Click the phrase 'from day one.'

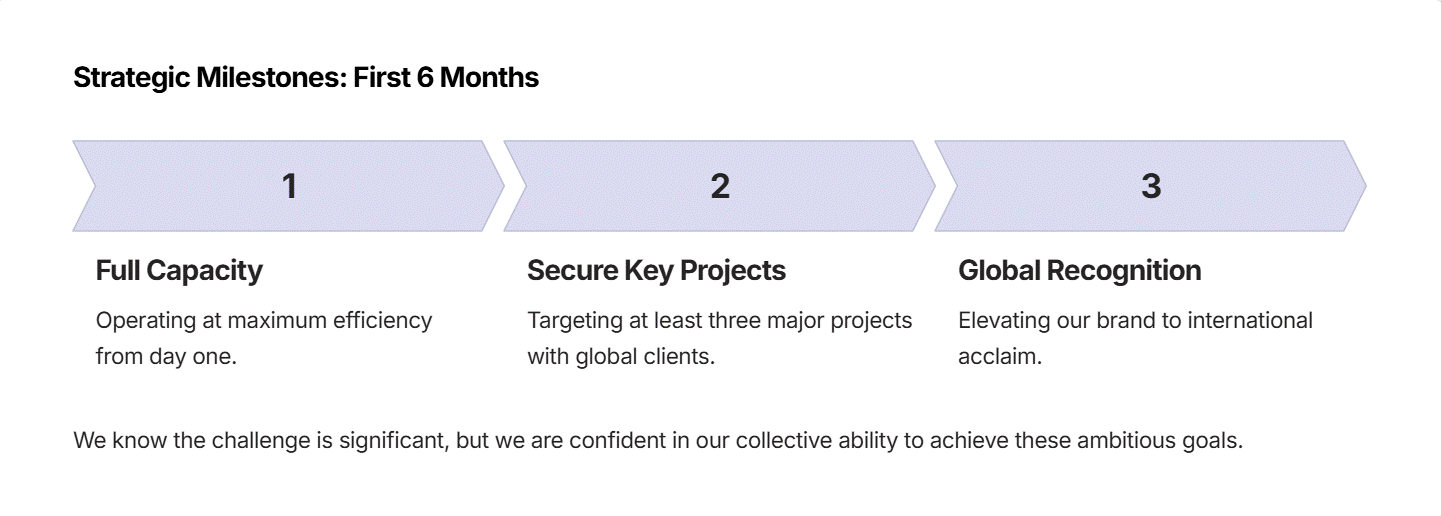[166, 356]
